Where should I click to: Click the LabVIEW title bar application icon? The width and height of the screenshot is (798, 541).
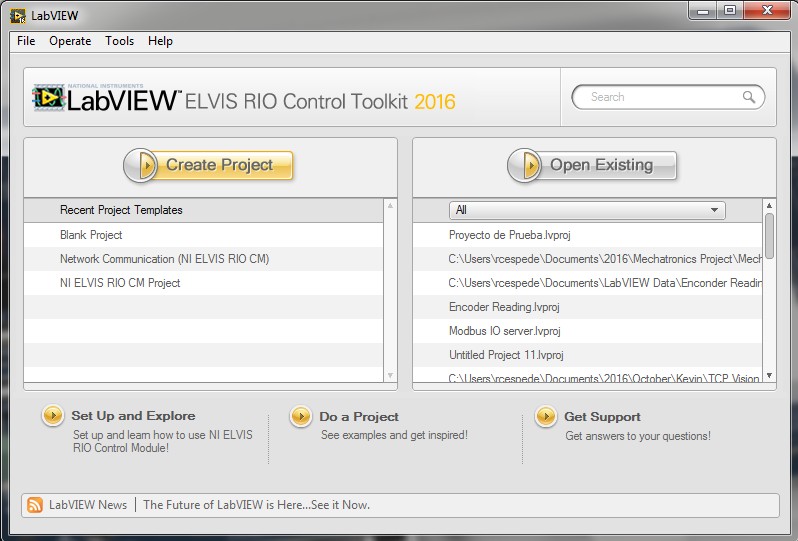(x=18, y=15)
